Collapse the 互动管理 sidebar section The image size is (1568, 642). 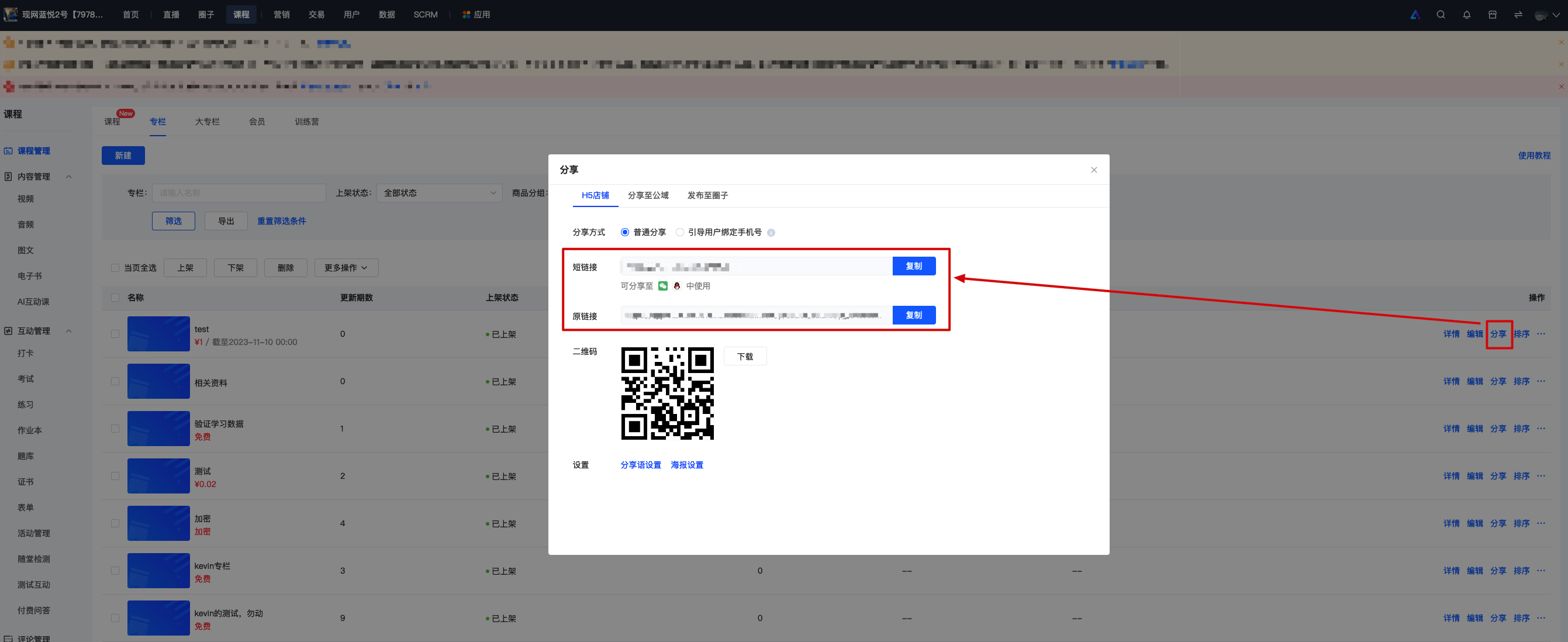(69, 331)
